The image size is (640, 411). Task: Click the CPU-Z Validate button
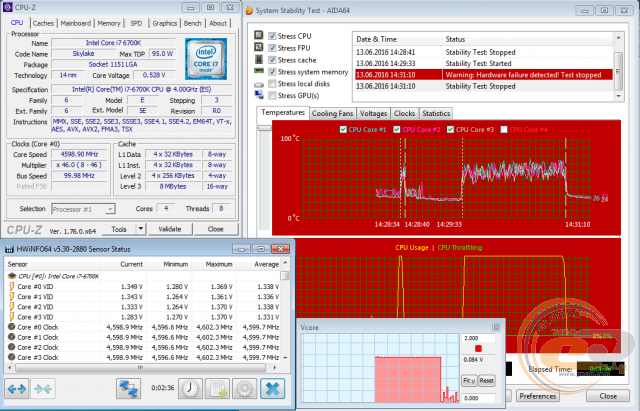(x=170, y=229)
